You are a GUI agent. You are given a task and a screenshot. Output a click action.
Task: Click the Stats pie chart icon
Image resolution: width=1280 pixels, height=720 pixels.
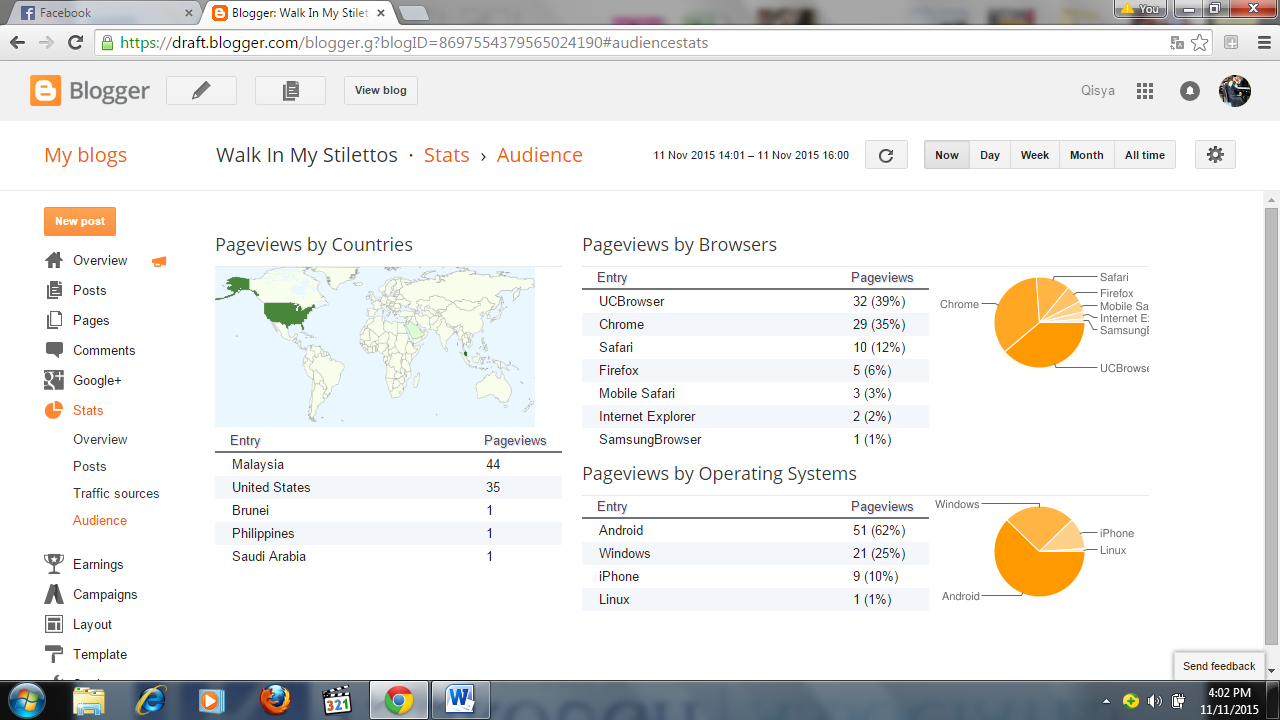[x=54, y=410]
